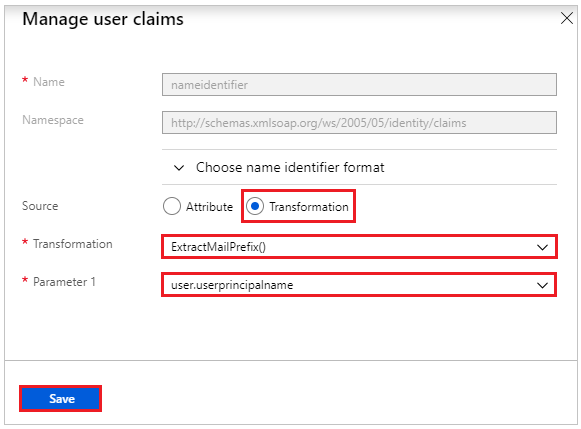Open the ExtractMailPrefix() transformation dropdown
This screenshot has width=581, height=429.
point(359,247)
